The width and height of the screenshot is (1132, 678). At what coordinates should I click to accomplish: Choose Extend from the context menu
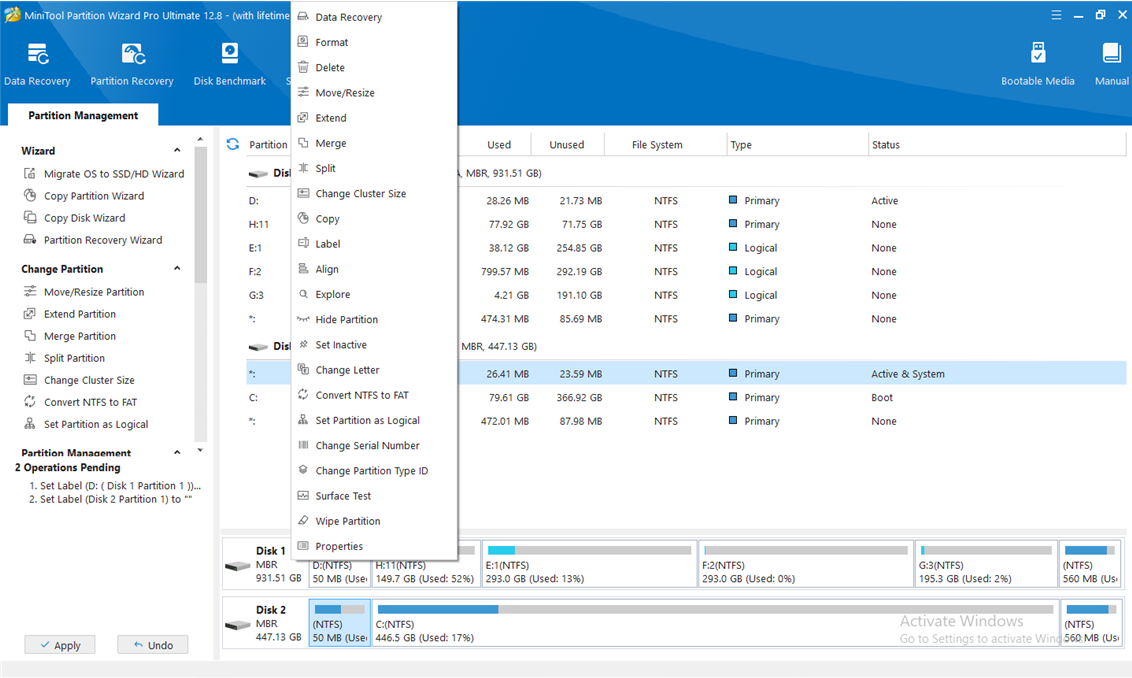point(374,118)
